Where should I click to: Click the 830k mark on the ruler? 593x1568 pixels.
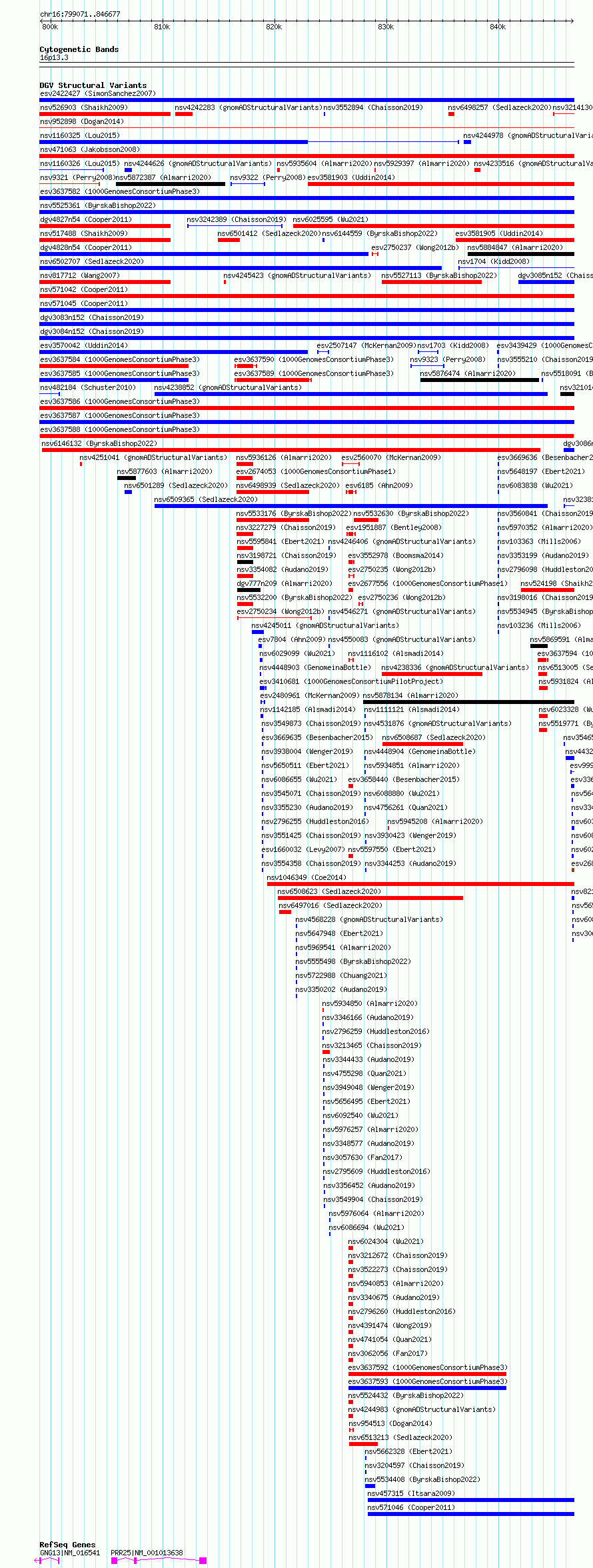pos(386,27)
